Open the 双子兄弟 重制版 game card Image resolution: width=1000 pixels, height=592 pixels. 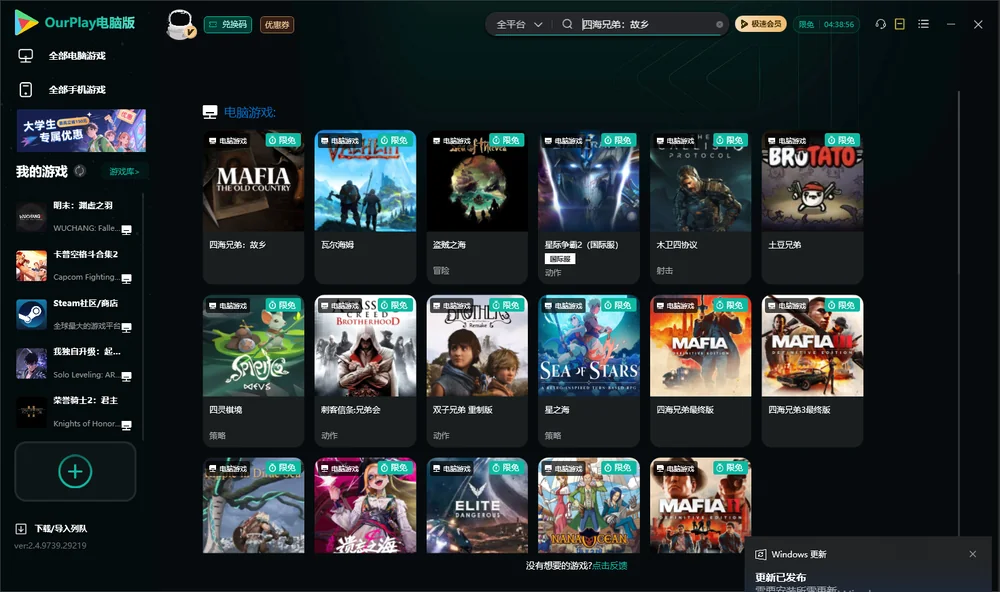coord(477,371)
